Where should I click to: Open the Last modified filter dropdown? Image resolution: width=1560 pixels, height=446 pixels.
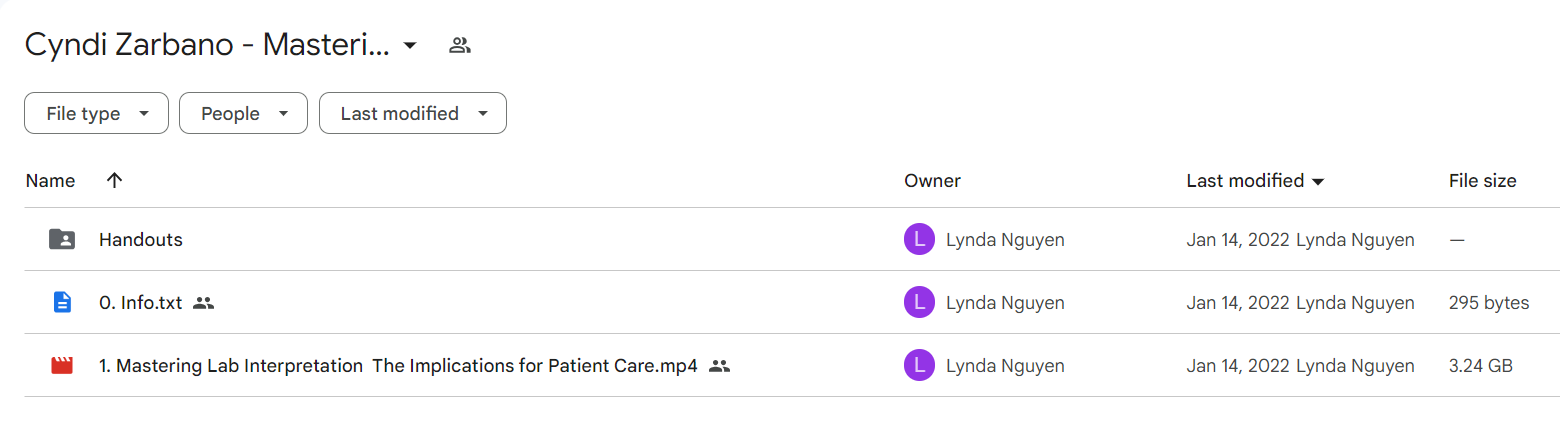(x=412, y=113)
